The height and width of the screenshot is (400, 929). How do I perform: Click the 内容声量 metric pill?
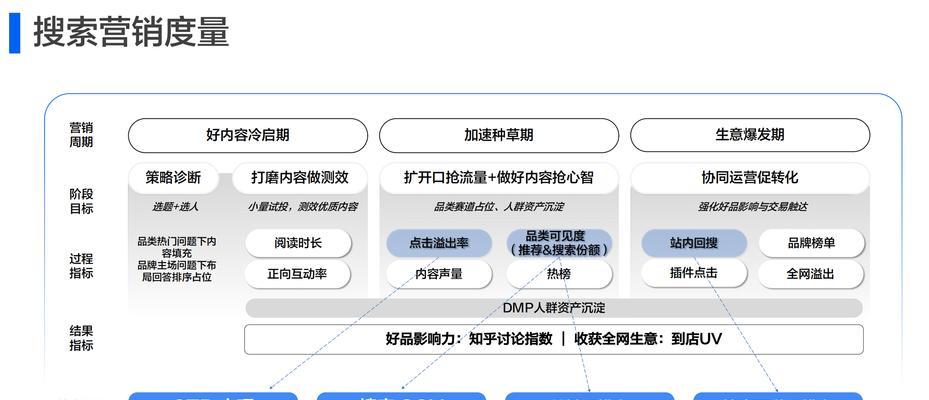point(439,273)
